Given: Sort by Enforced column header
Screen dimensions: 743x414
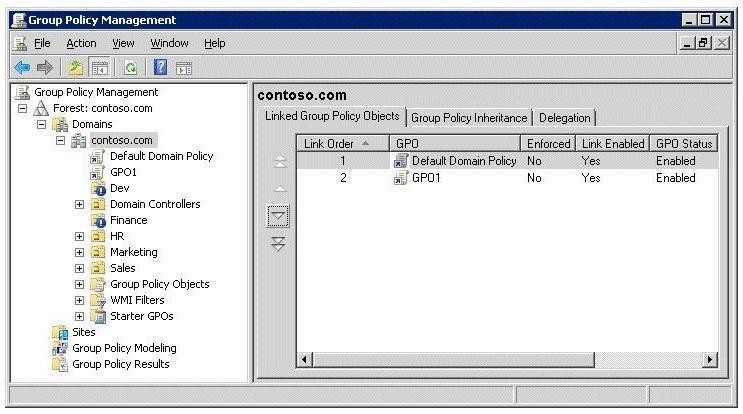Looking at the screenshot, I should tap(548, 144).
